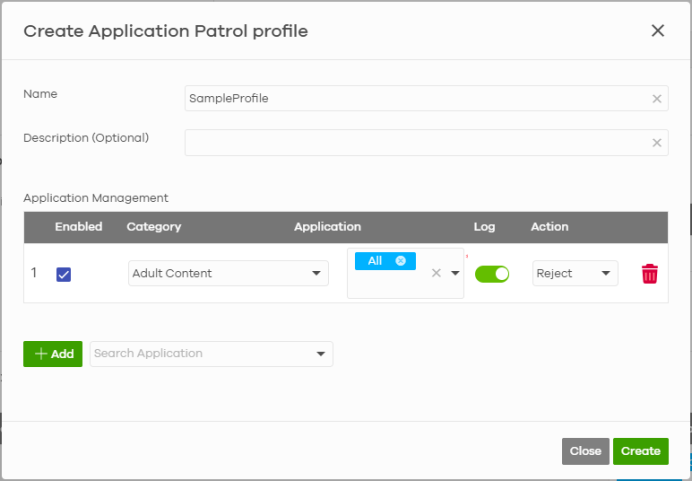Click the gray Close button
Viewport: 692px width, 481px height.
tap(585, 451)
